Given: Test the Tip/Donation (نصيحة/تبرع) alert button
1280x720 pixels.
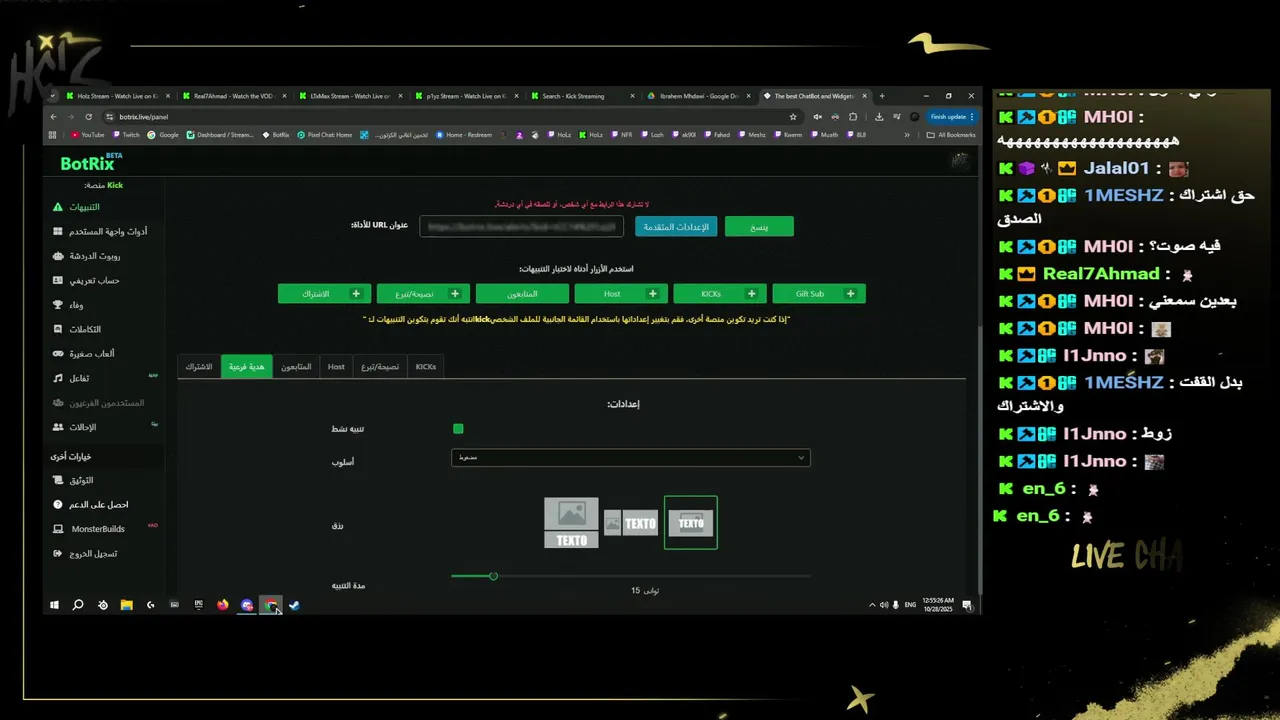Looking at the screenshot, I should [423, 294].
